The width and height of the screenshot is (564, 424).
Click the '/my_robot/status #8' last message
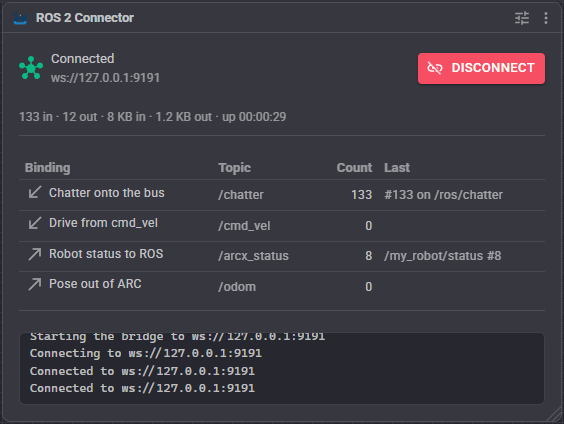pos(442,256)
